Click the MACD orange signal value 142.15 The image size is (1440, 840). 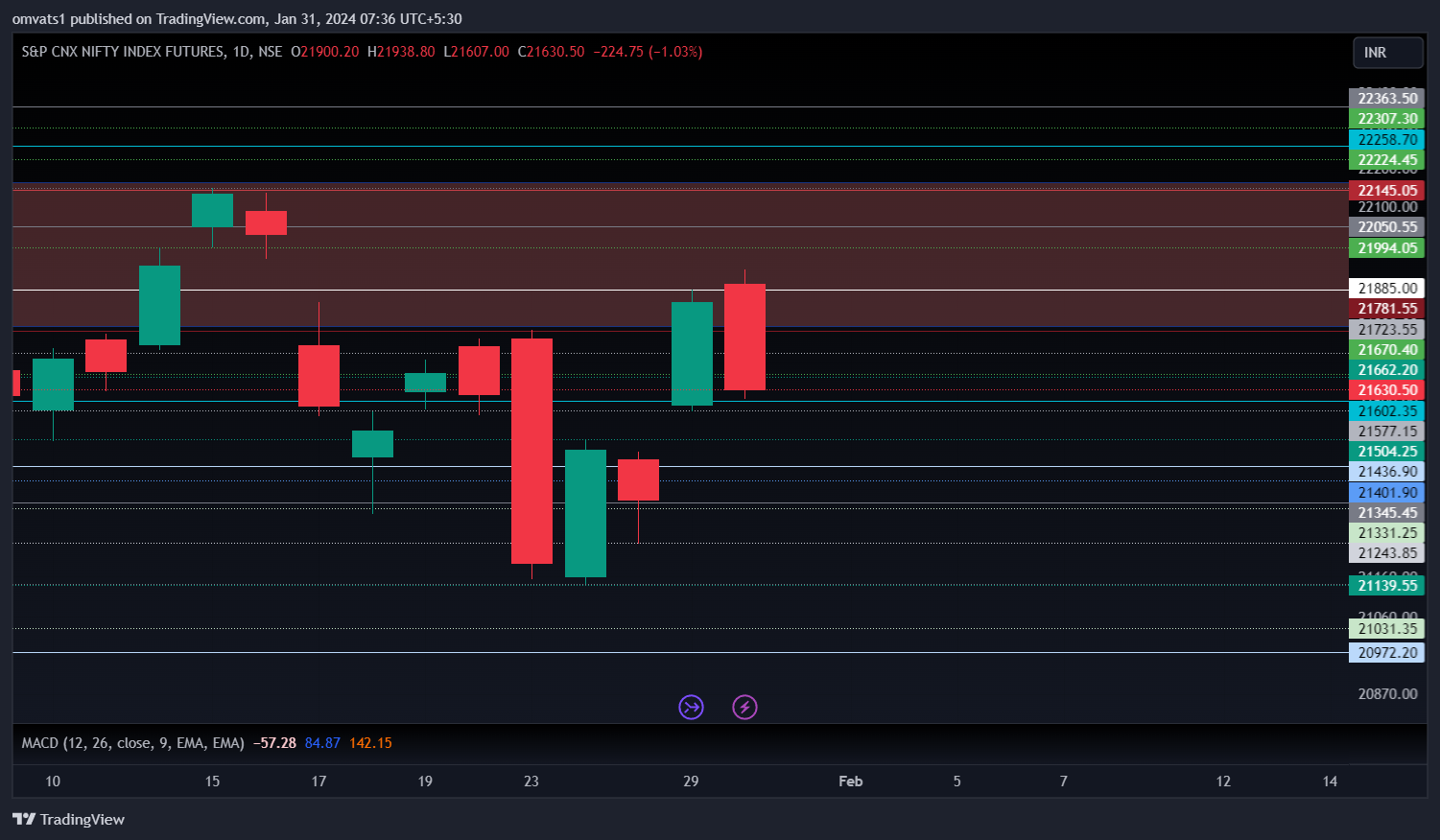(370, 743)
